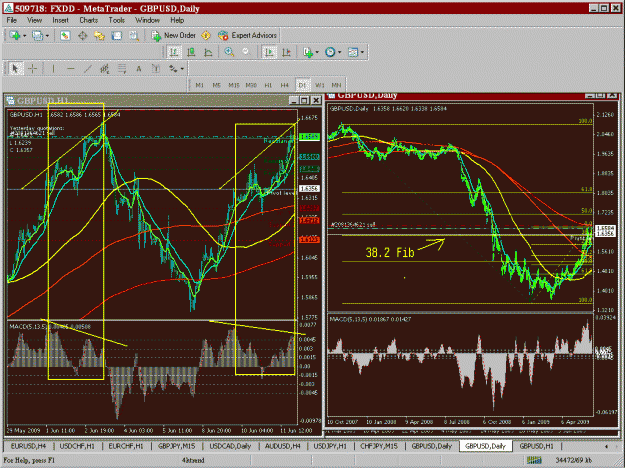Switch timeframe to MN monthly

click(x=336, y=85)
